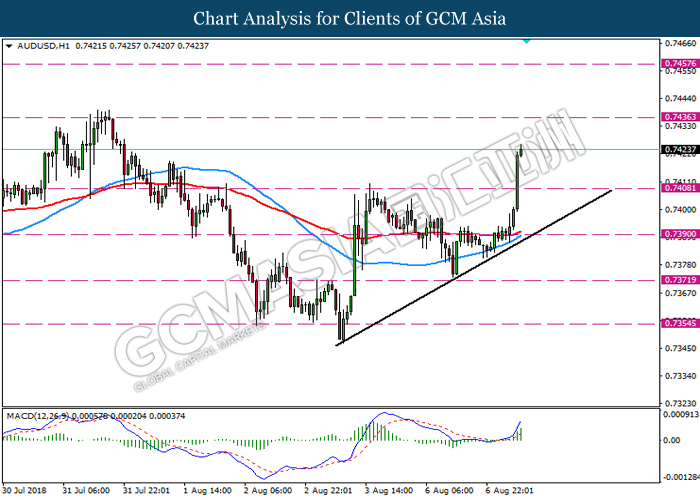Select the 0.73900 level price label
Viewport: 700px width, 500px height.
tap(680, 234)
